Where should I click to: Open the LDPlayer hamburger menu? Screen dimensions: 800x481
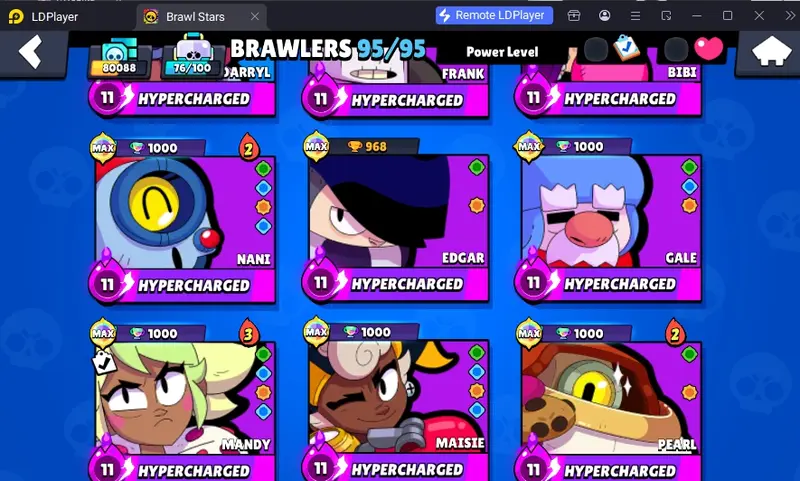pos(635,16)
